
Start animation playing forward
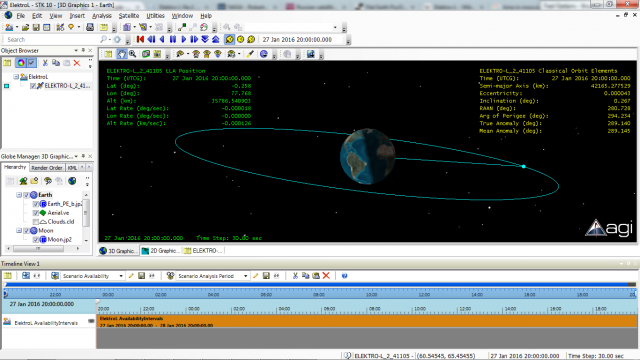[x=183, y=39]
